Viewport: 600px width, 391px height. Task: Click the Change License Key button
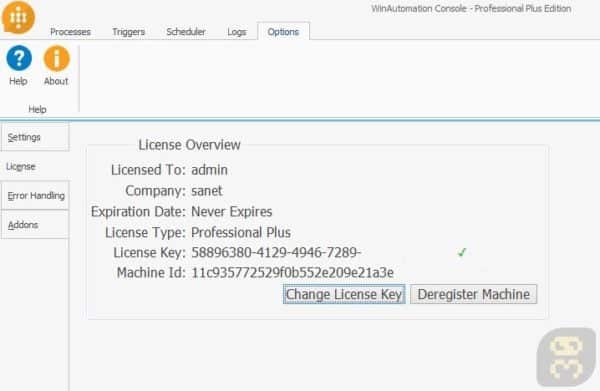coord(344,294)
